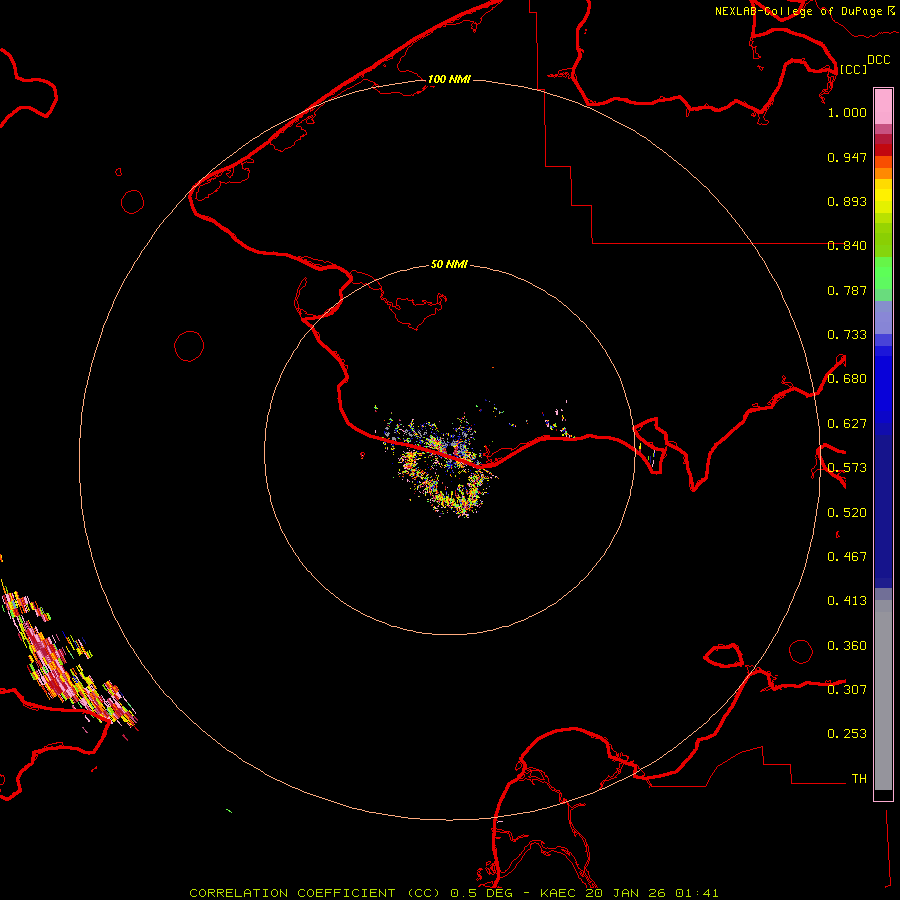900x900 pixels.
Task: Click the 0.840 scale value label
Action: (847, 246)
